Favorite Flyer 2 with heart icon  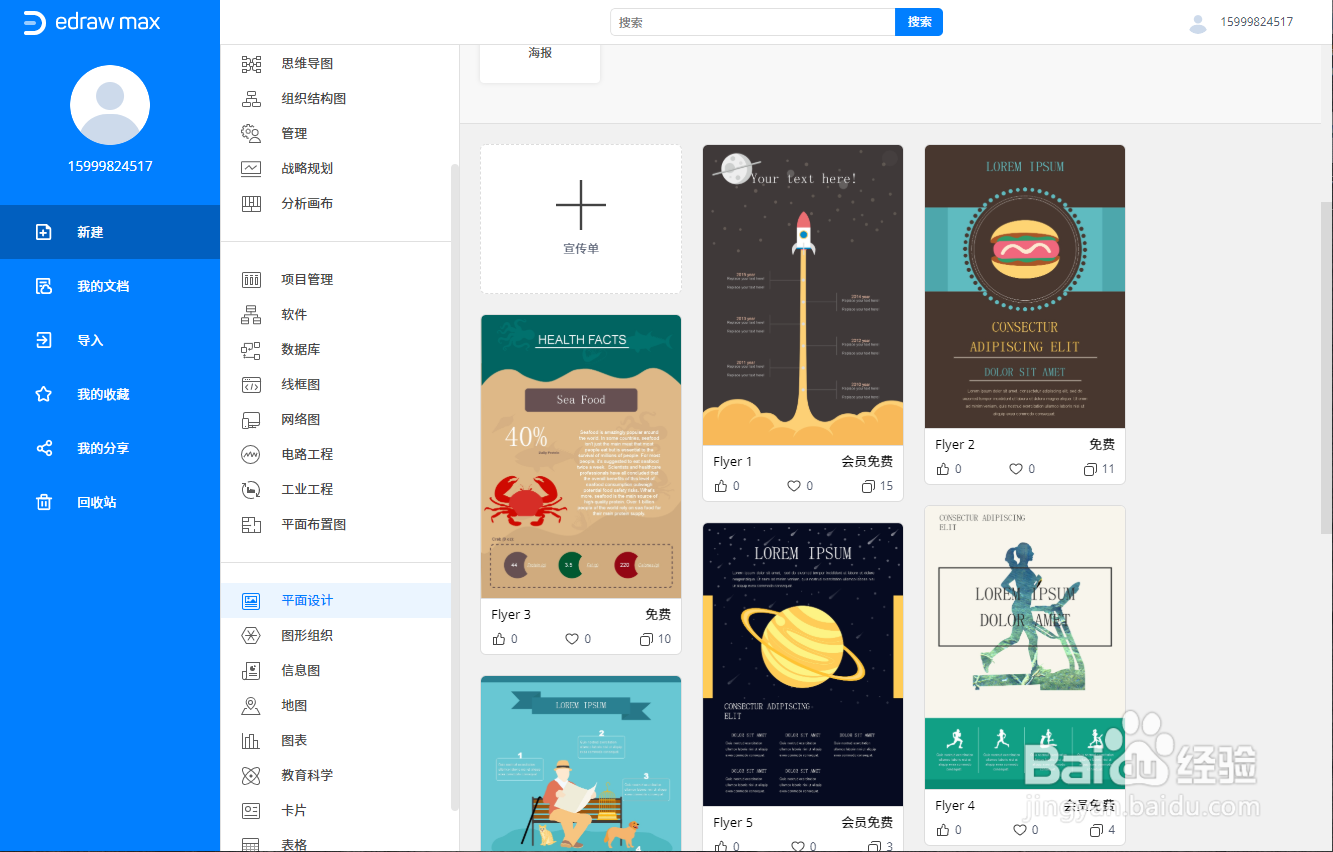pos(1016,469)
